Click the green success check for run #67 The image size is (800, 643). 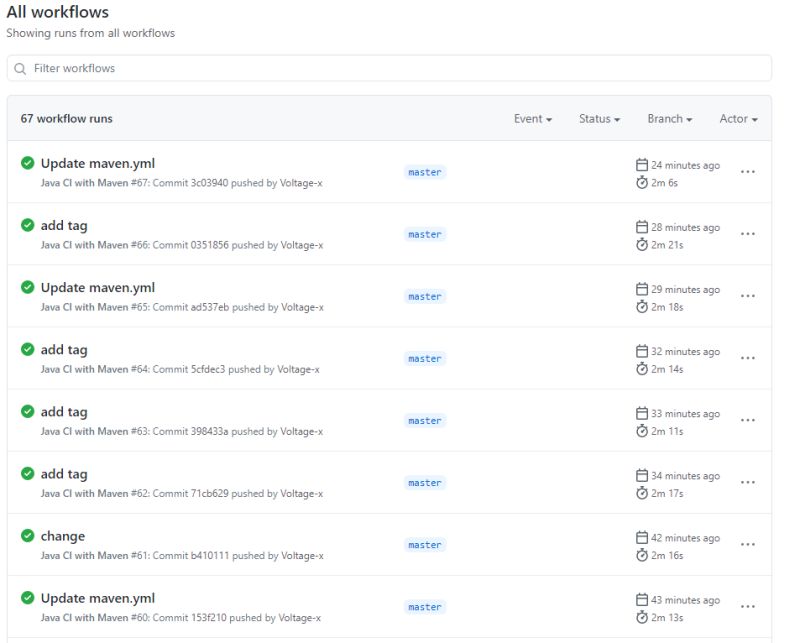[x=27, y=161]
